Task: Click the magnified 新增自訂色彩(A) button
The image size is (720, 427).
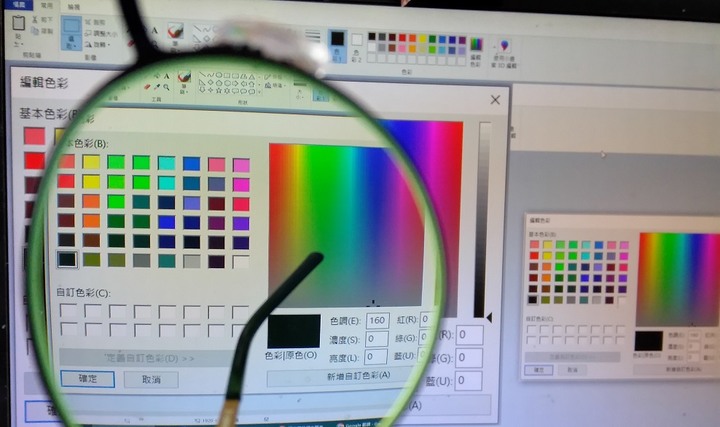Action: point(342,376)
